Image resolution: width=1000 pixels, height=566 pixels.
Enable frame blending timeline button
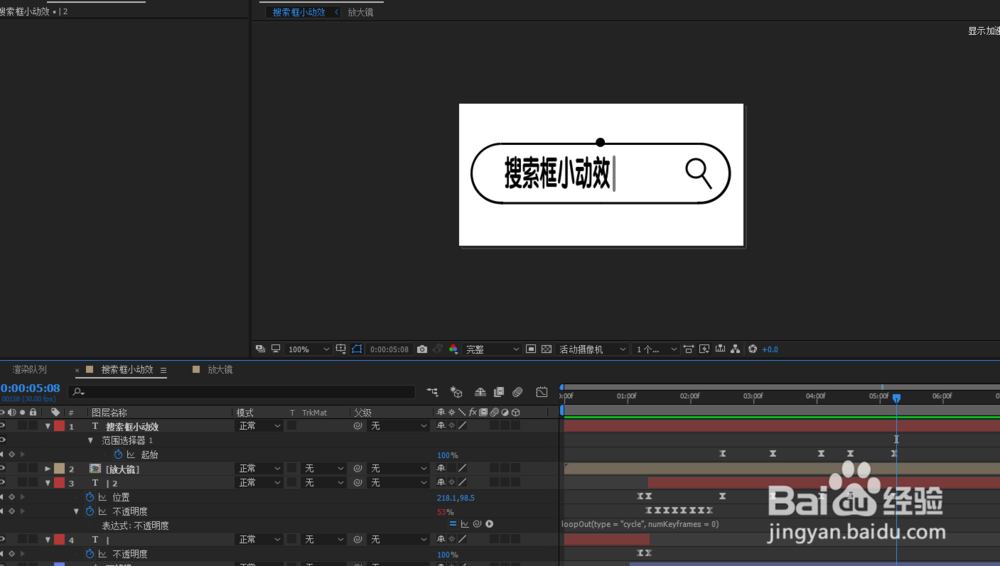tap(499, 392)
